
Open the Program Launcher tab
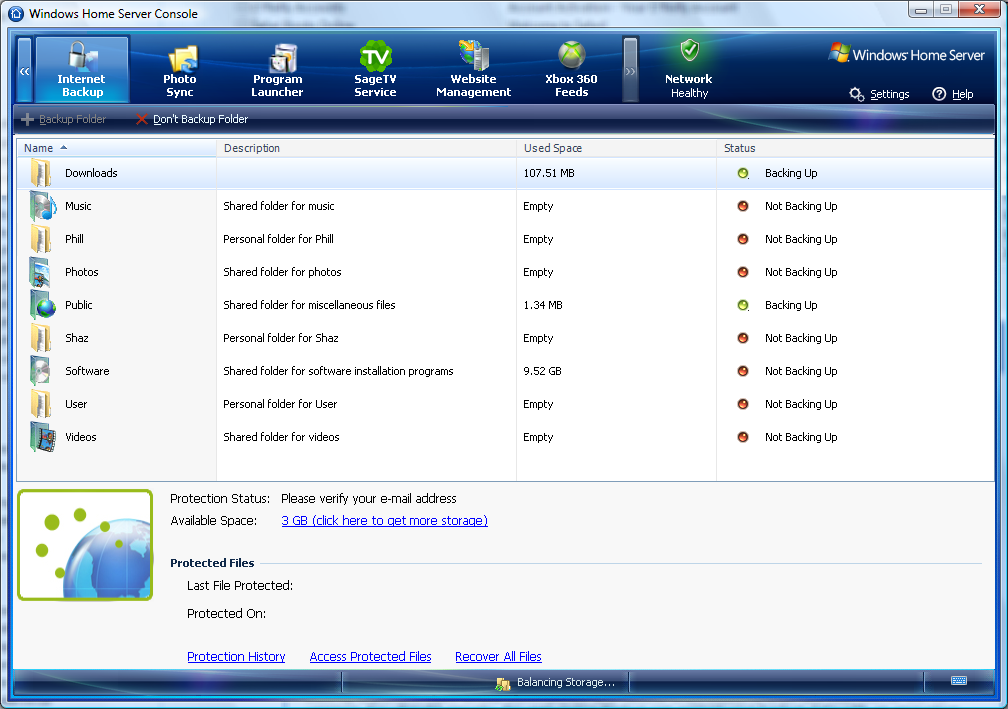[277, 69]
